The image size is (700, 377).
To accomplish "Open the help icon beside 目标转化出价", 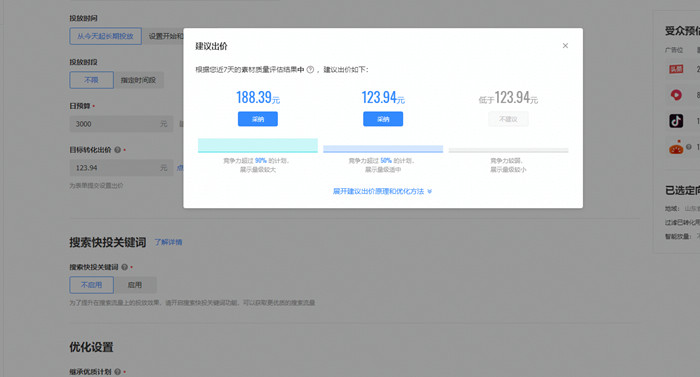I will (x=118, y=150).
